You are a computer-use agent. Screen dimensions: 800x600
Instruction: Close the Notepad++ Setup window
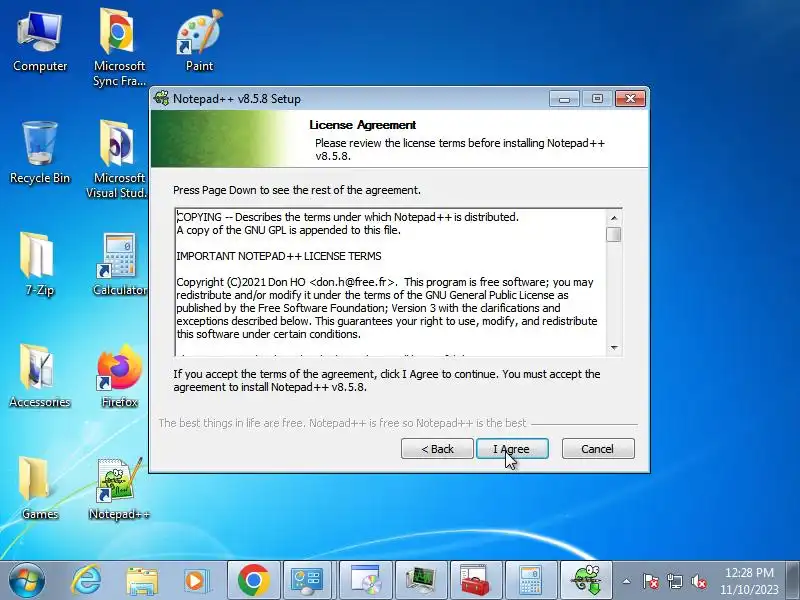pyautogui.click(x=630, y=98)
